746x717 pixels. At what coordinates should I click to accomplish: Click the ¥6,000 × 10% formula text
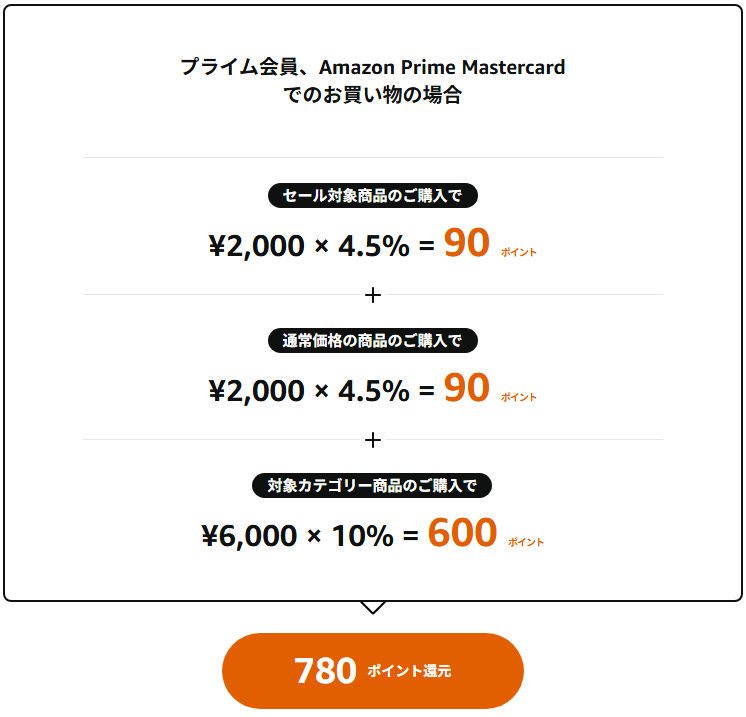click(x=297, y=536)
